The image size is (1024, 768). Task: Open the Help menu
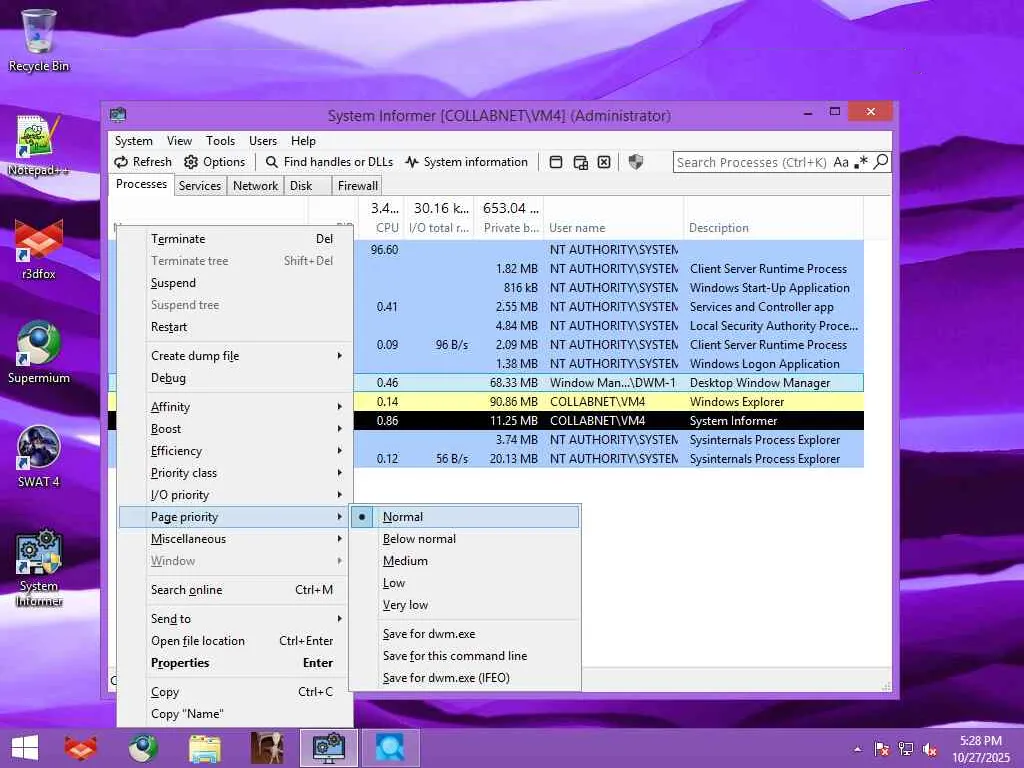[303, 140]
